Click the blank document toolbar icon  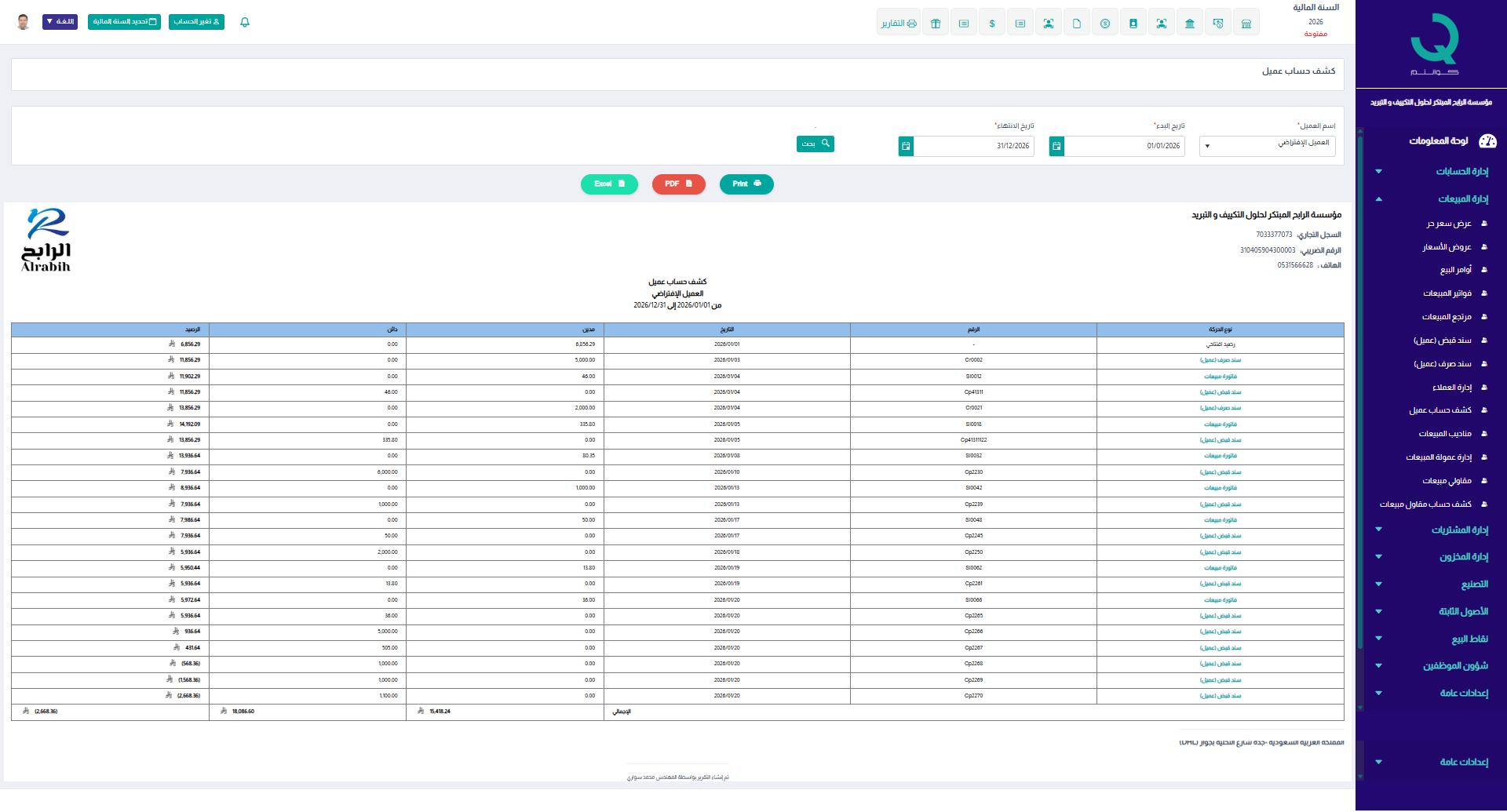tap(1077, 24)
